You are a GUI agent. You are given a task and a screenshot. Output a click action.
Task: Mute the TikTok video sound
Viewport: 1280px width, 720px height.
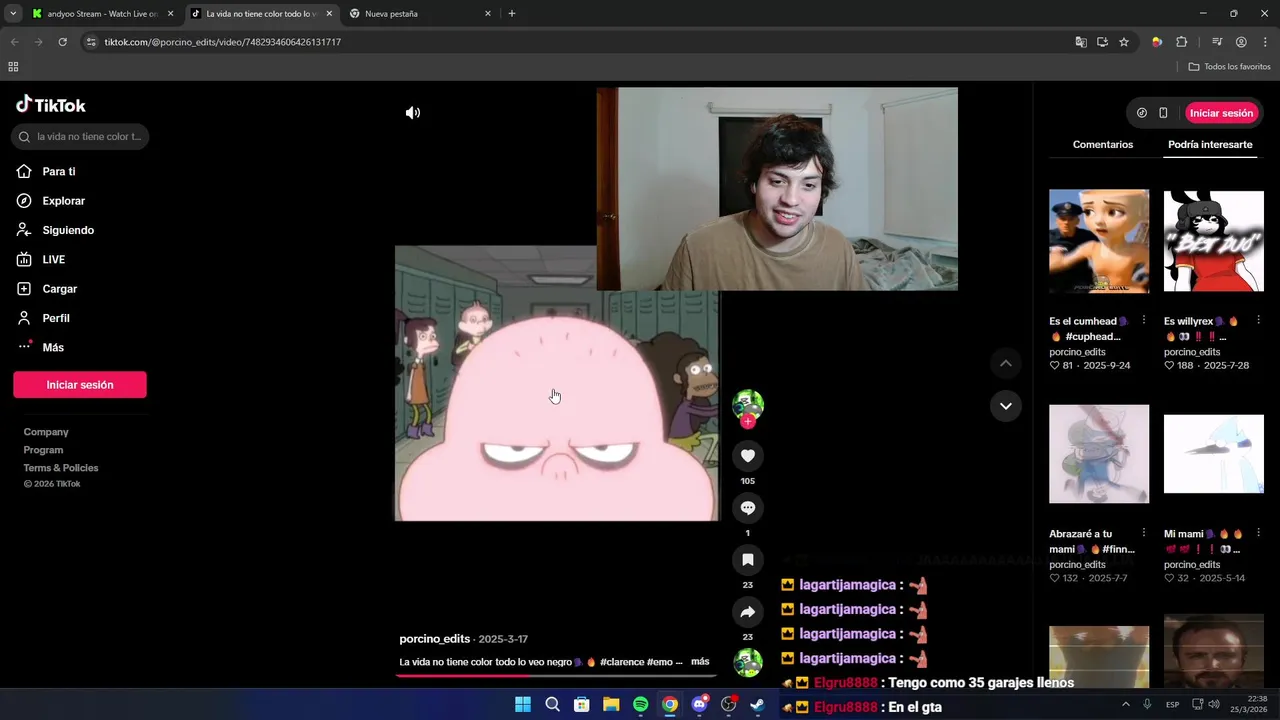(x=413, y=113)
